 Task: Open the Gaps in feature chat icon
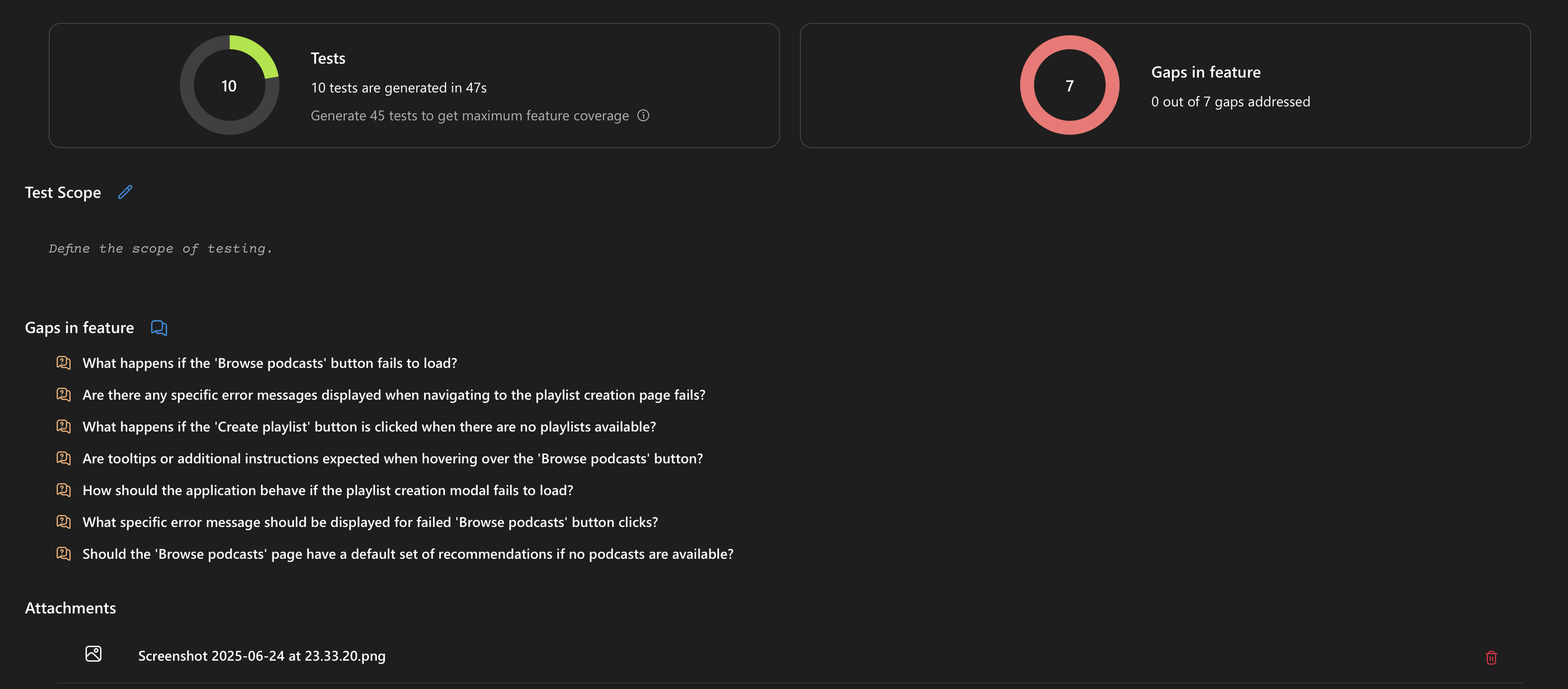(159, 328)
